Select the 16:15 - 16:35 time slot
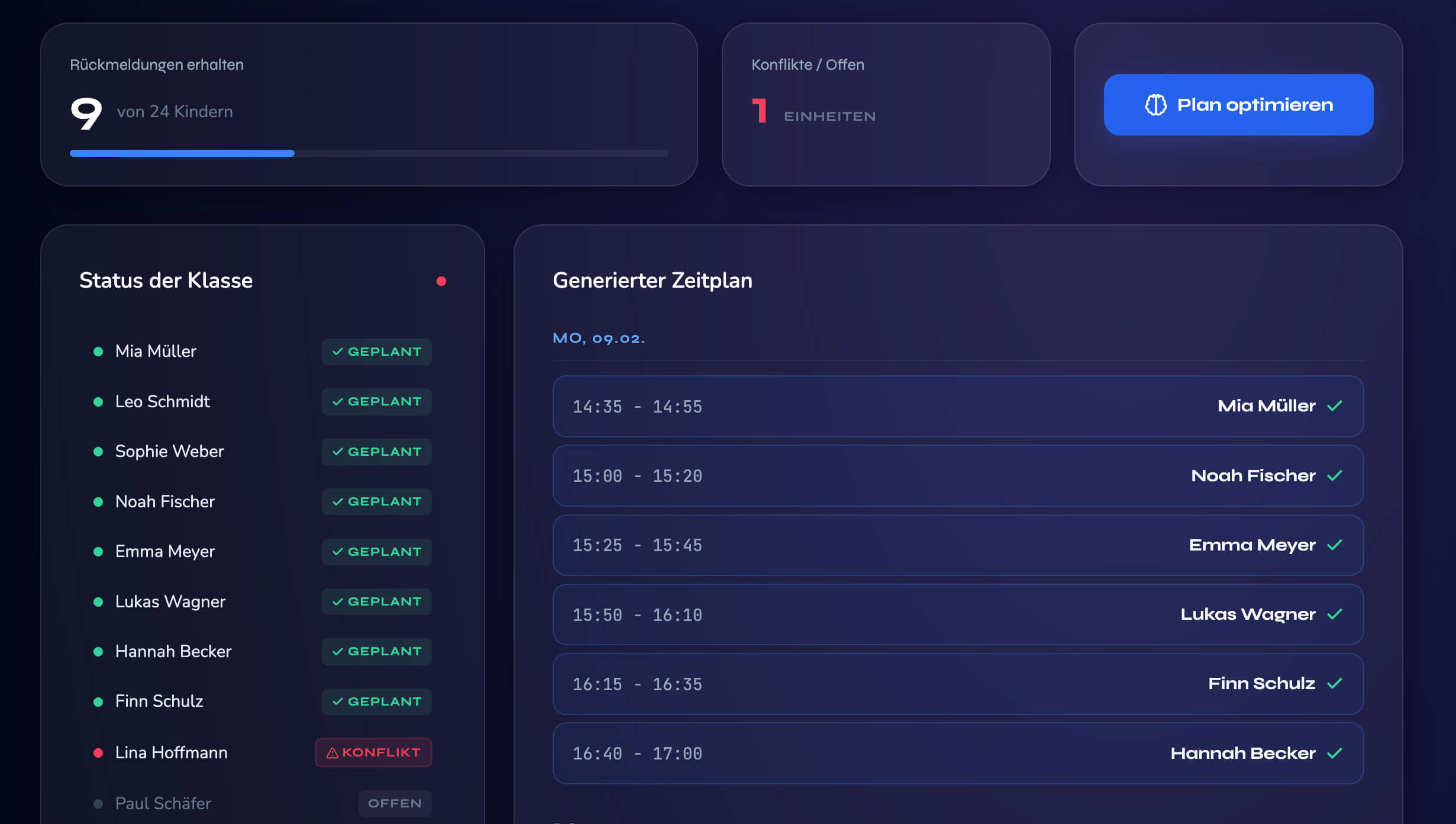The height and width of the screenshot is (824, 1456). tap(957, 684)
